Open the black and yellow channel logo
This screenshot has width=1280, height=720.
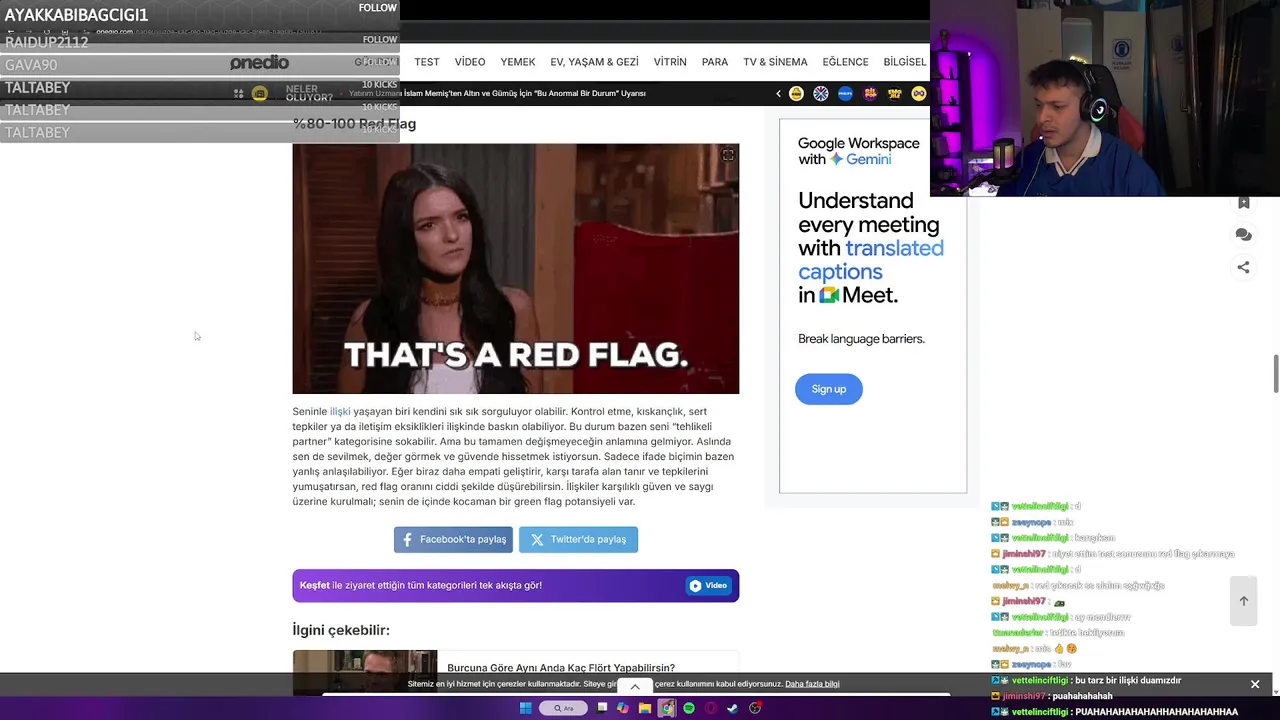point(894,93)
